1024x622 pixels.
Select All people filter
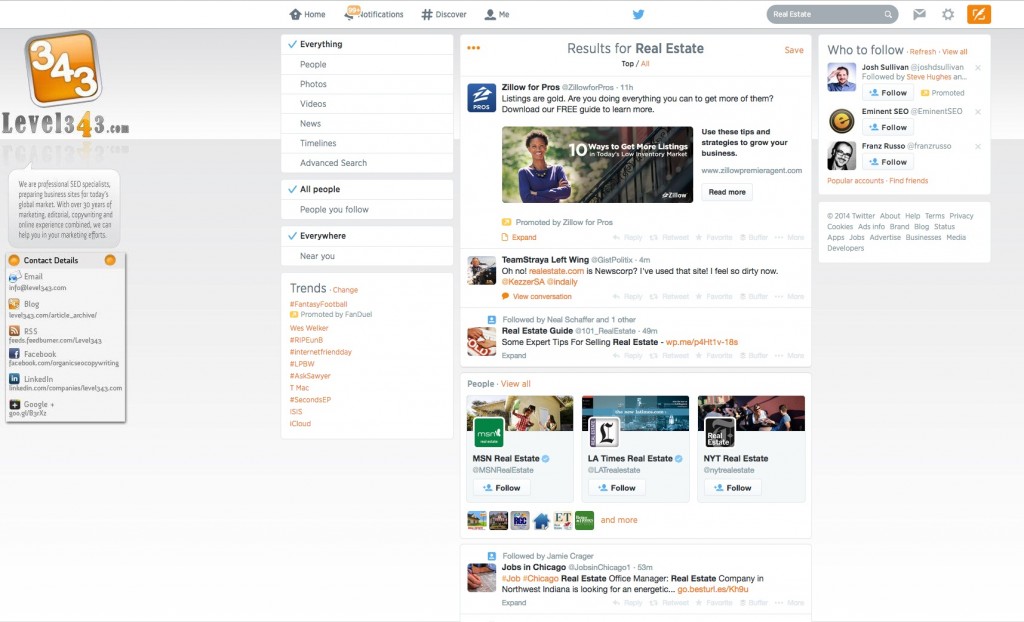click(367, 189)
